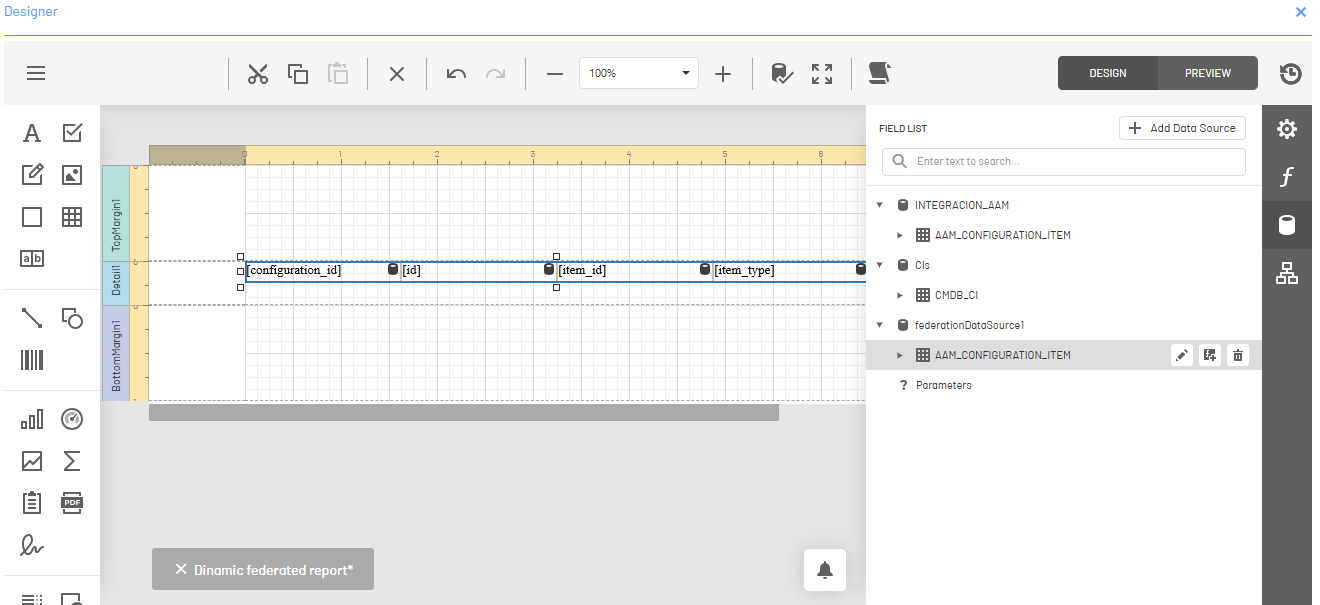Open the hamburger menu
The height and width of the screenshot is (605, 1320).
click(x=36, y=73)
